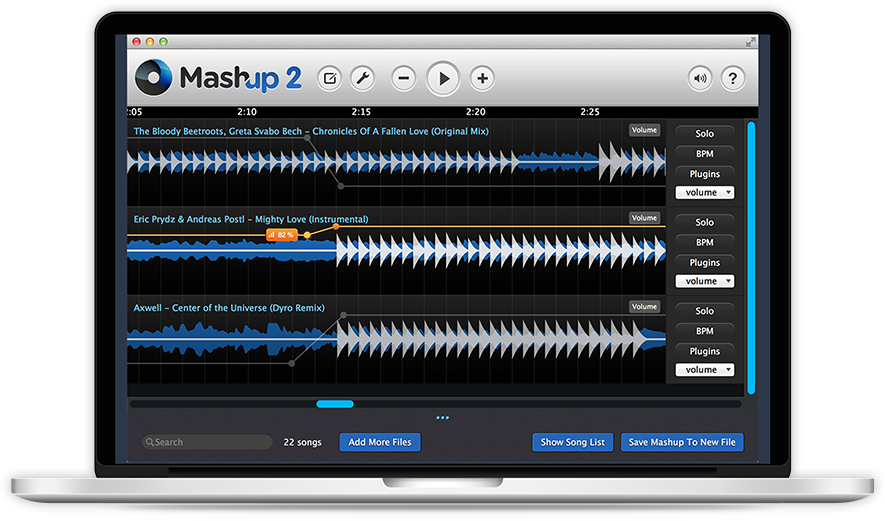The height and width of the screenshot is (521, 885).
Task: Click the green zoom window button
Action: click(163, 42)
